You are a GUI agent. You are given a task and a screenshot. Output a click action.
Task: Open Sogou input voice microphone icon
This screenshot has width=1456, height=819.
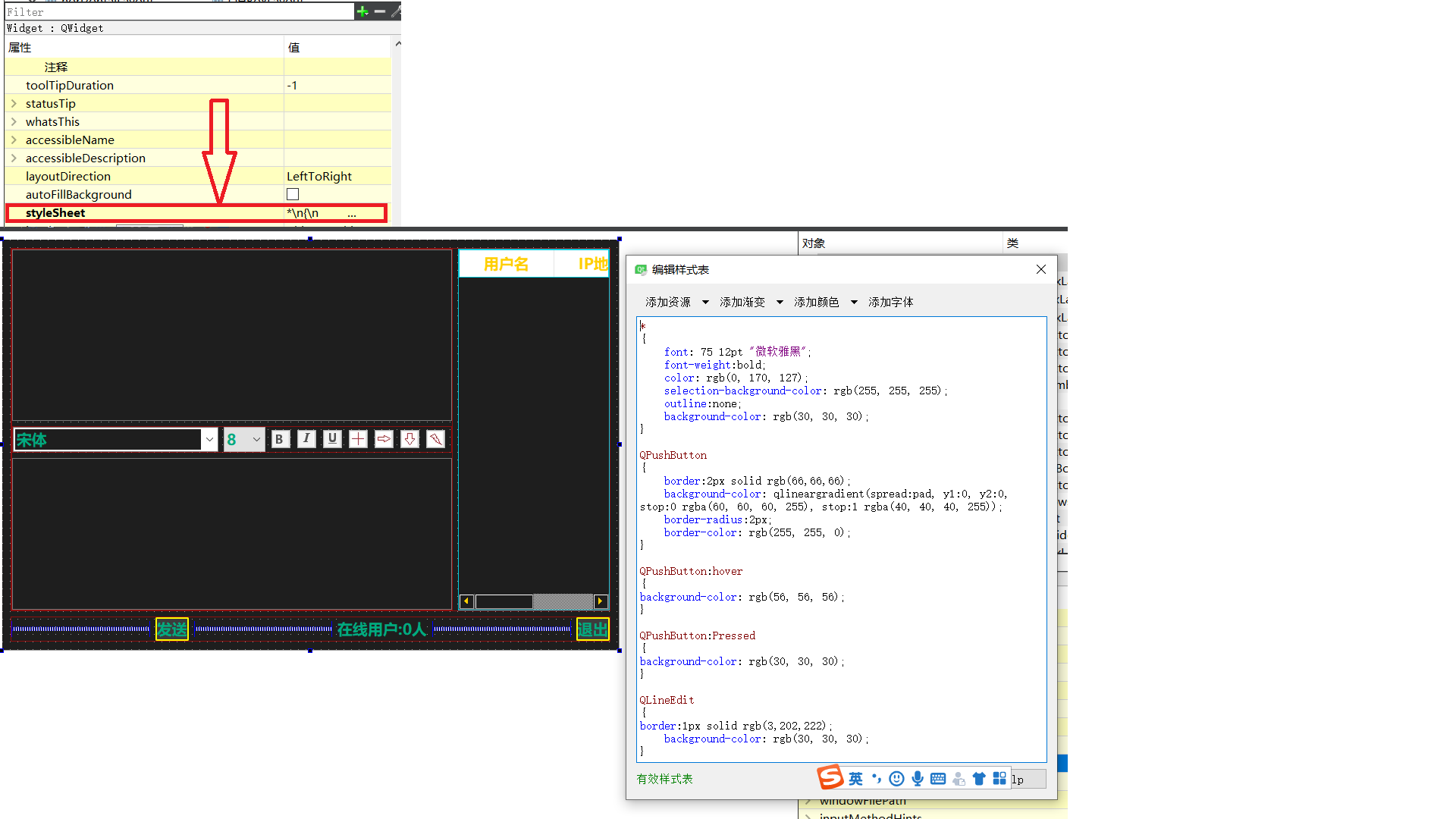pyautogui.click(x=918, y=779)
